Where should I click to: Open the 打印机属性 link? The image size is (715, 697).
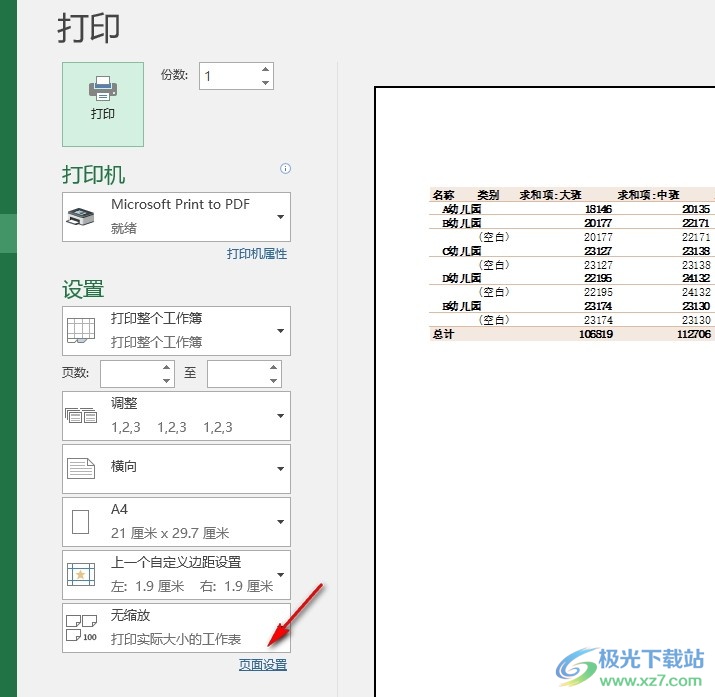(x=257, y=254)
